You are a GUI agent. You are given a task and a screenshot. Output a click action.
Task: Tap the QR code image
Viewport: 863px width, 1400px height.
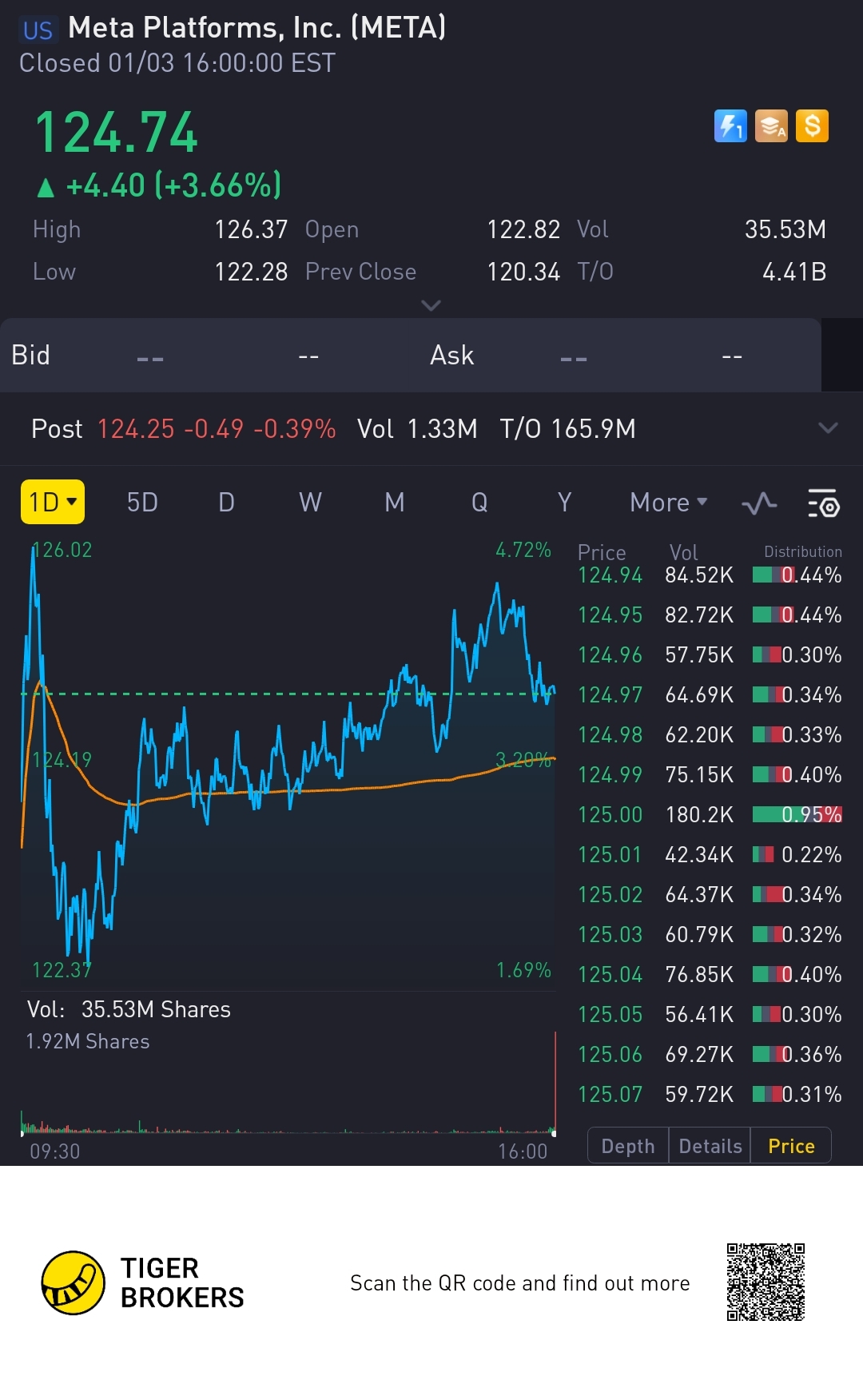click(766, 1282)
